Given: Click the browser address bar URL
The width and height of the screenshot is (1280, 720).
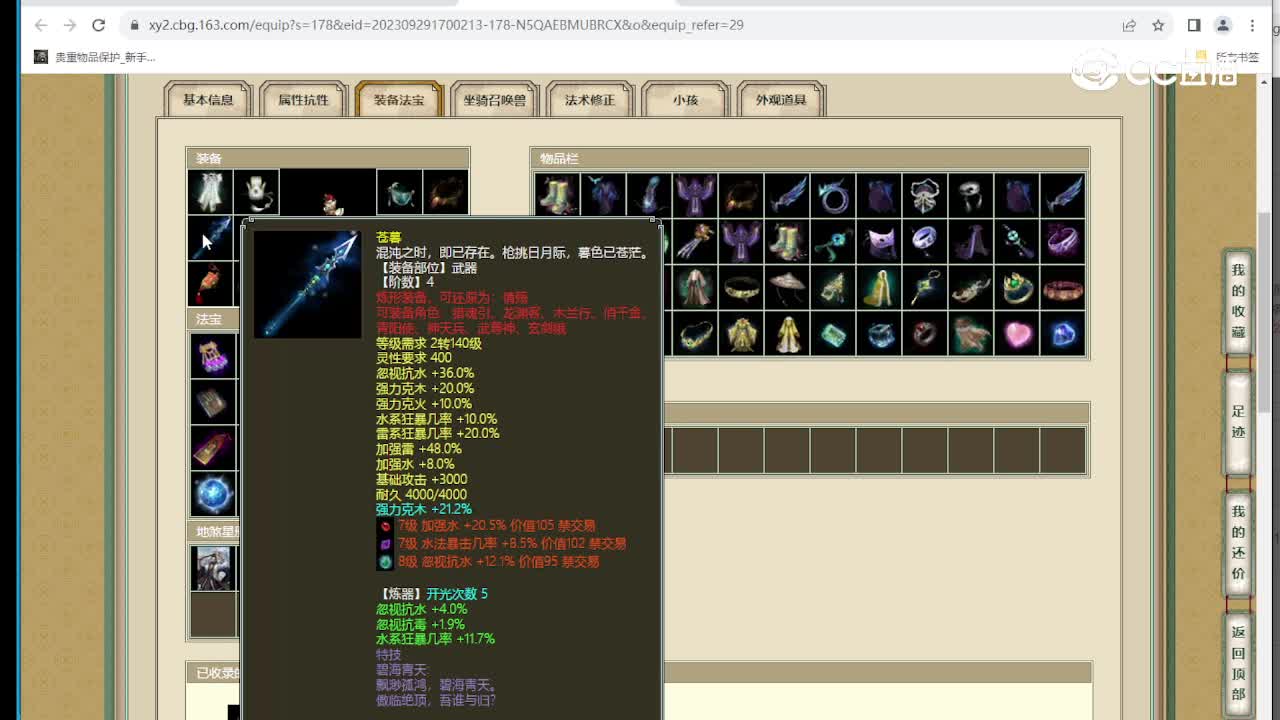Looking at the screenshot, I should click(x=446, y=25).
